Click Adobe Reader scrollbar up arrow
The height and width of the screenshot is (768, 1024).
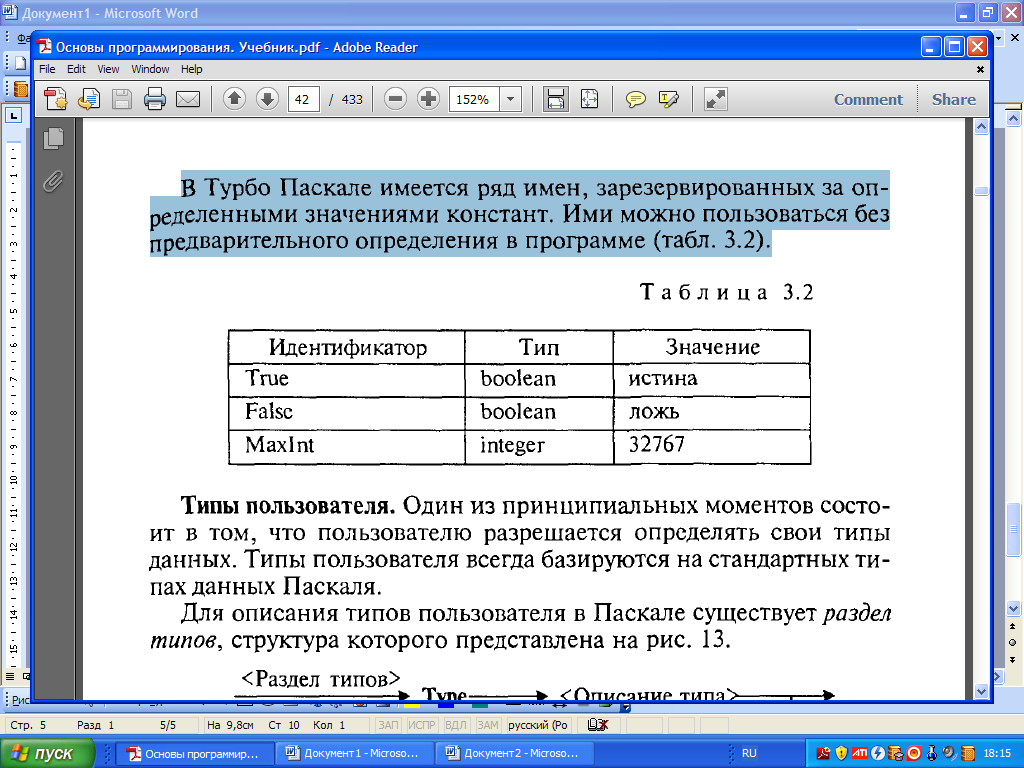coord(981,127)
